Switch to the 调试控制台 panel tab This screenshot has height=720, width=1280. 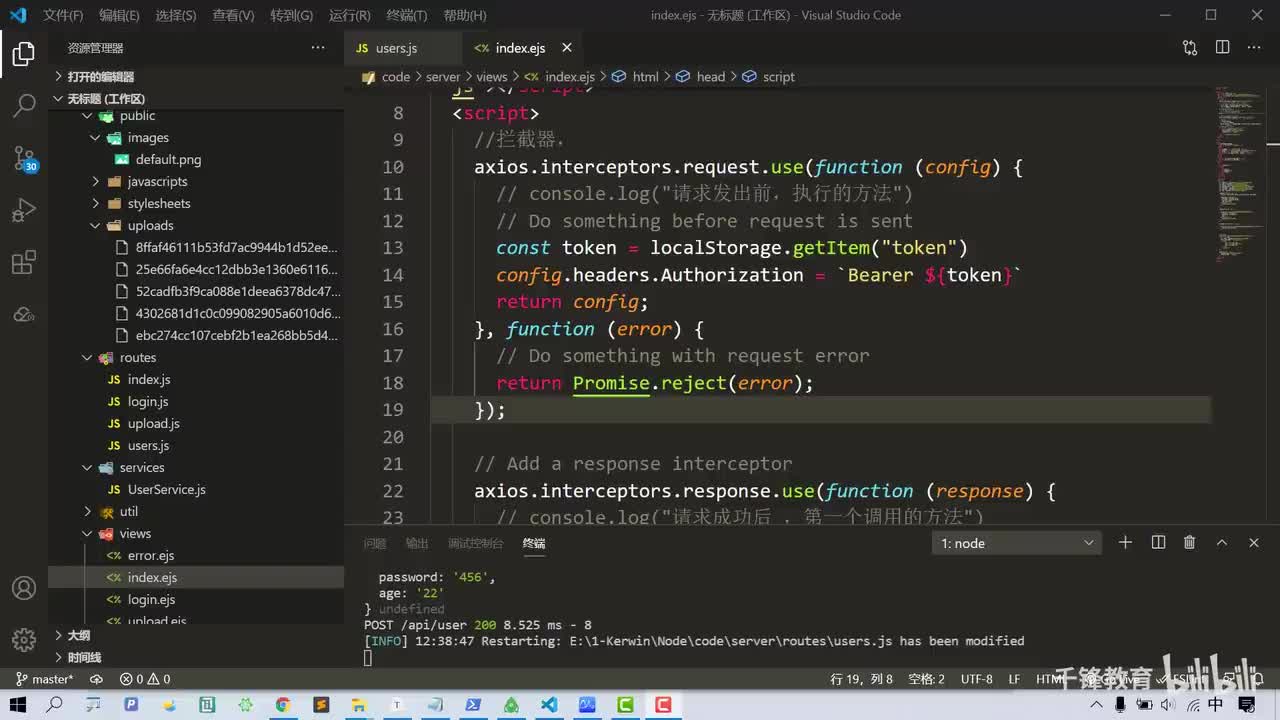(475, 543)
